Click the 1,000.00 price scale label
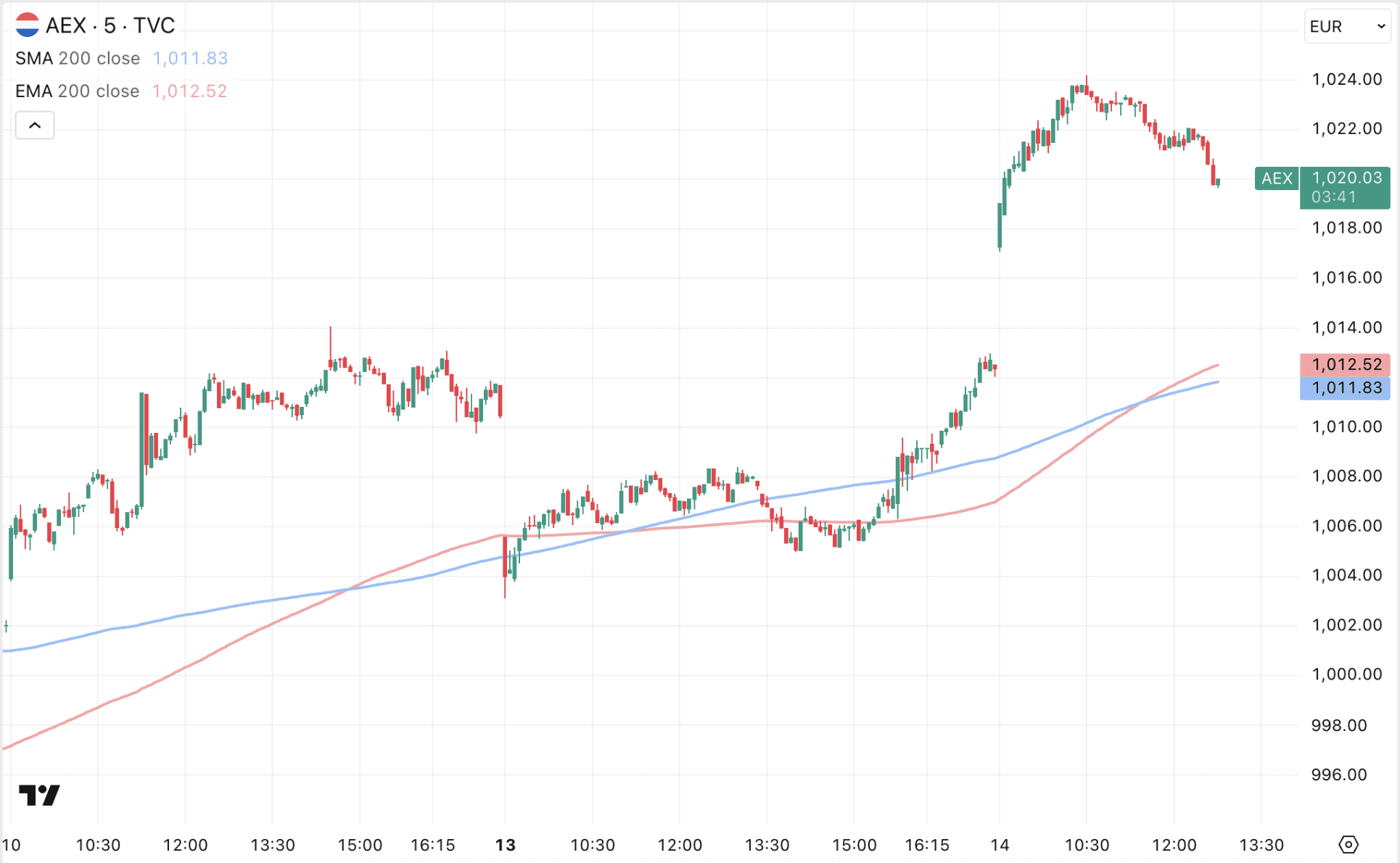 click(x=1346, y=674)
